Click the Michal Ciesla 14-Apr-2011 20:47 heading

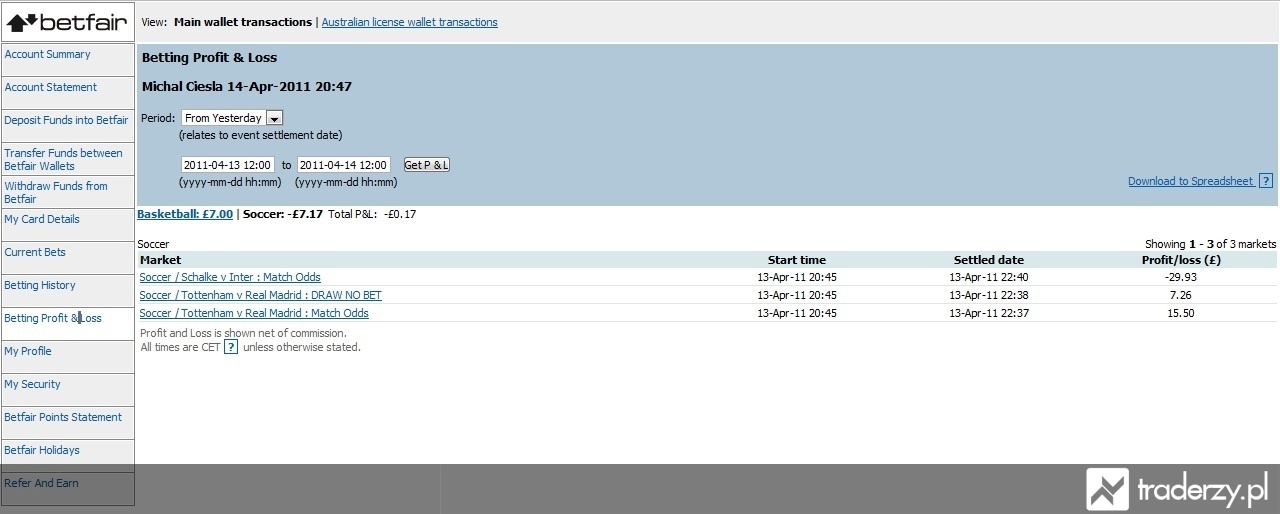[247, 87]
